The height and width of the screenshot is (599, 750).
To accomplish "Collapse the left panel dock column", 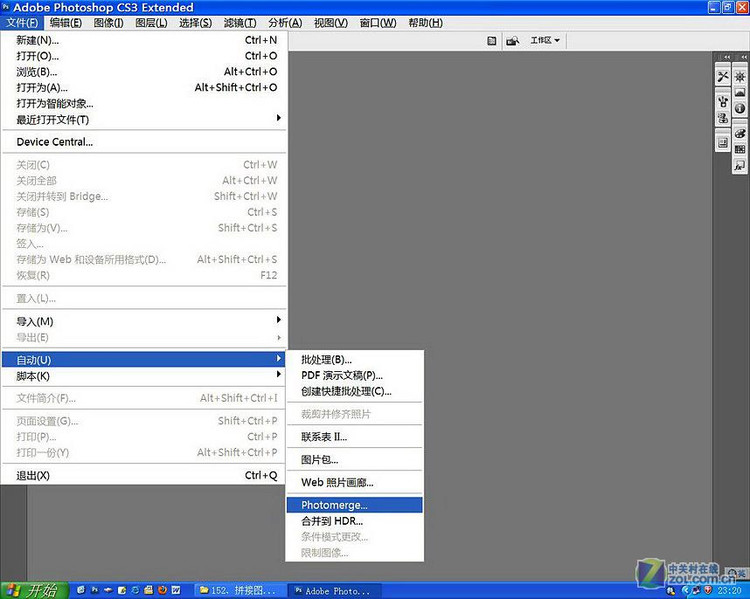I will tap(727, 57).
